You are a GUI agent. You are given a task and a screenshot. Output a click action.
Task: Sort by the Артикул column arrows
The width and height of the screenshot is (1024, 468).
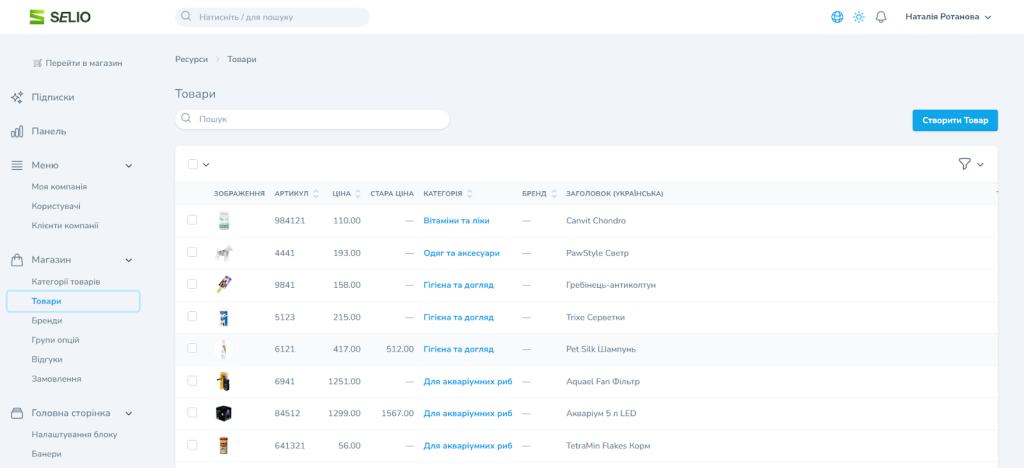click(x=317, y=194)
